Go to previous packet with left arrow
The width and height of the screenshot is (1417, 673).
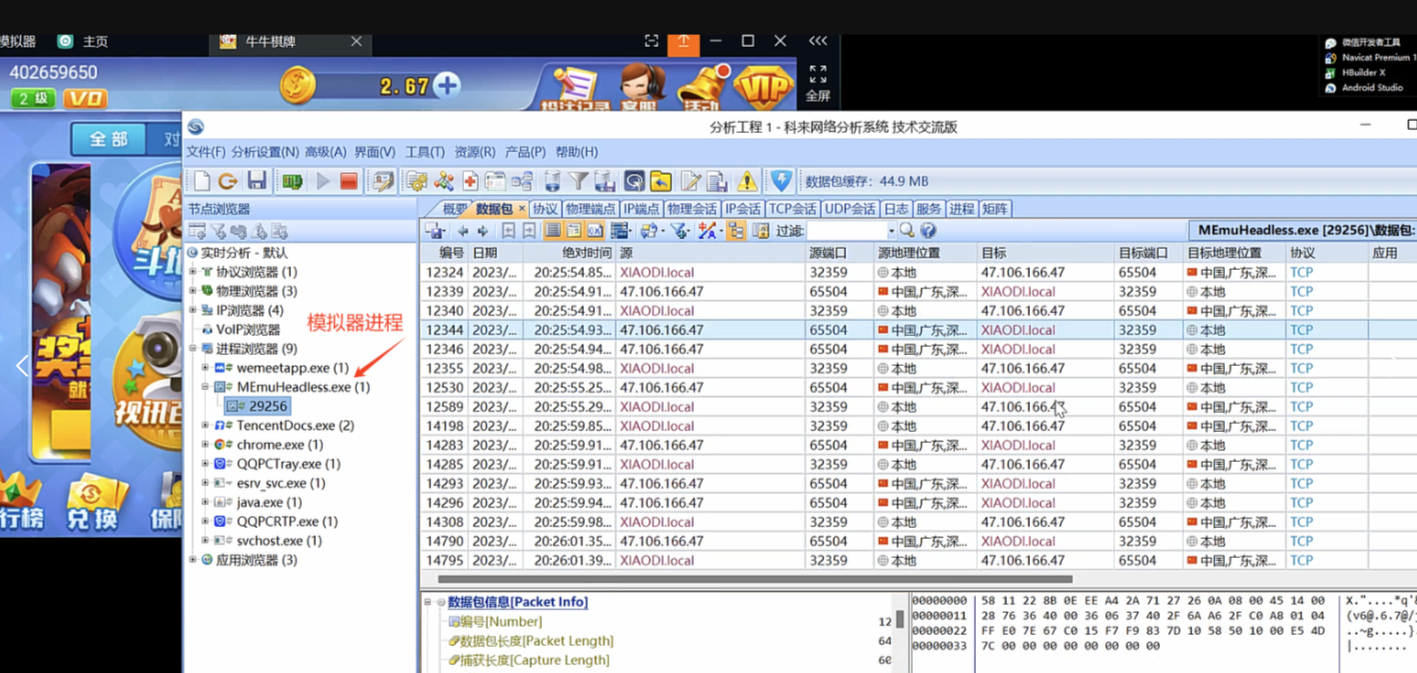click(x=462, y=231)
